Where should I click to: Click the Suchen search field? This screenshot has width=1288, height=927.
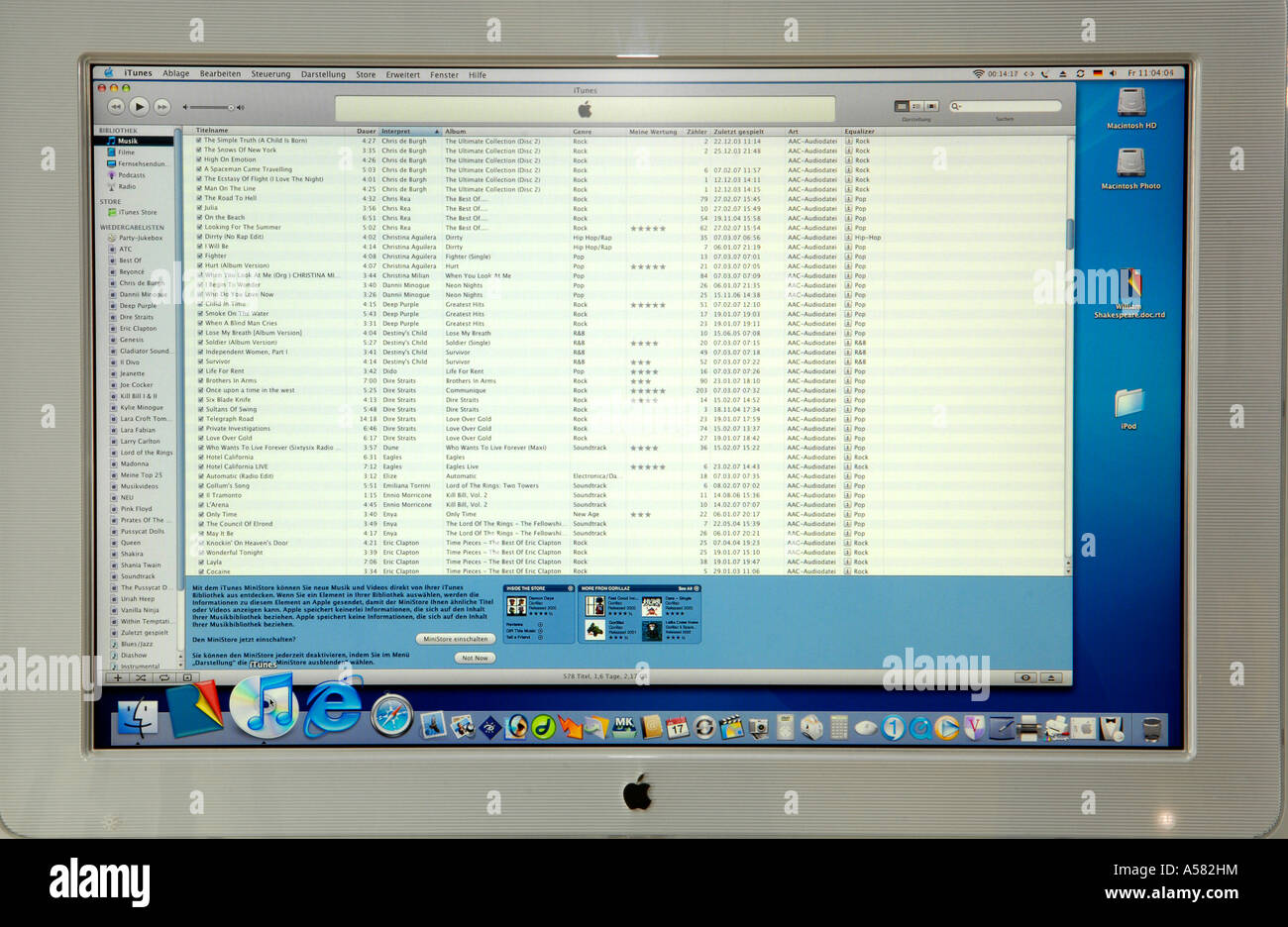[x=1006, y=106]
